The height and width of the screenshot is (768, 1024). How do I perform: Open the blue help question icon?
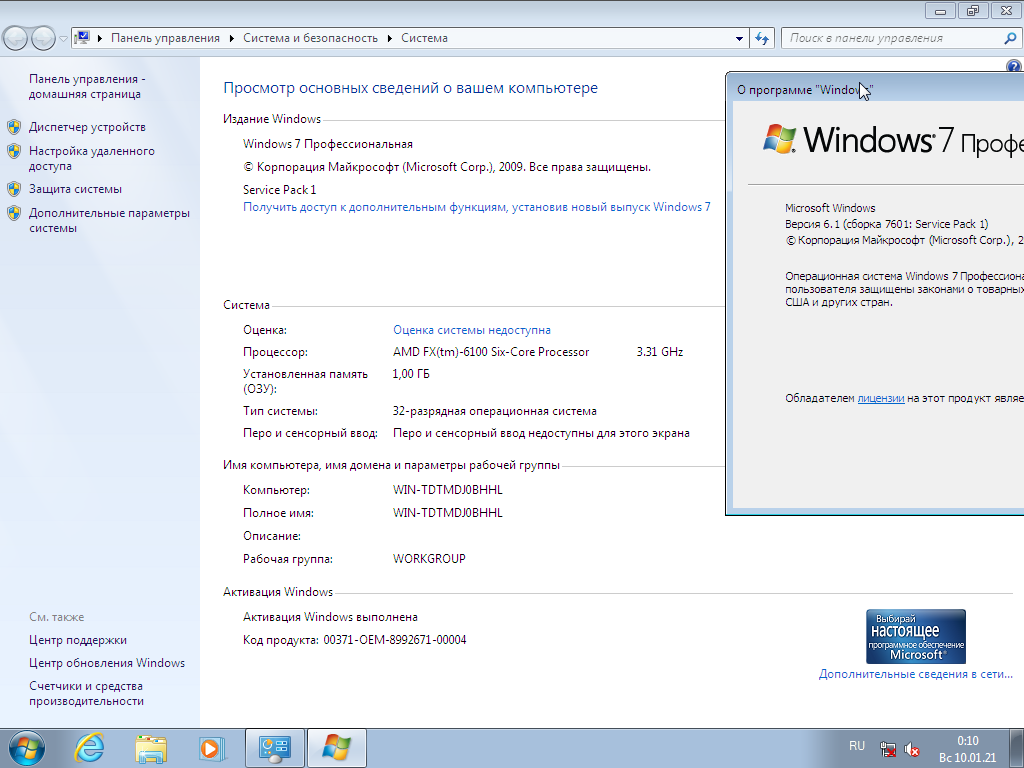[x=1014, y=65]
